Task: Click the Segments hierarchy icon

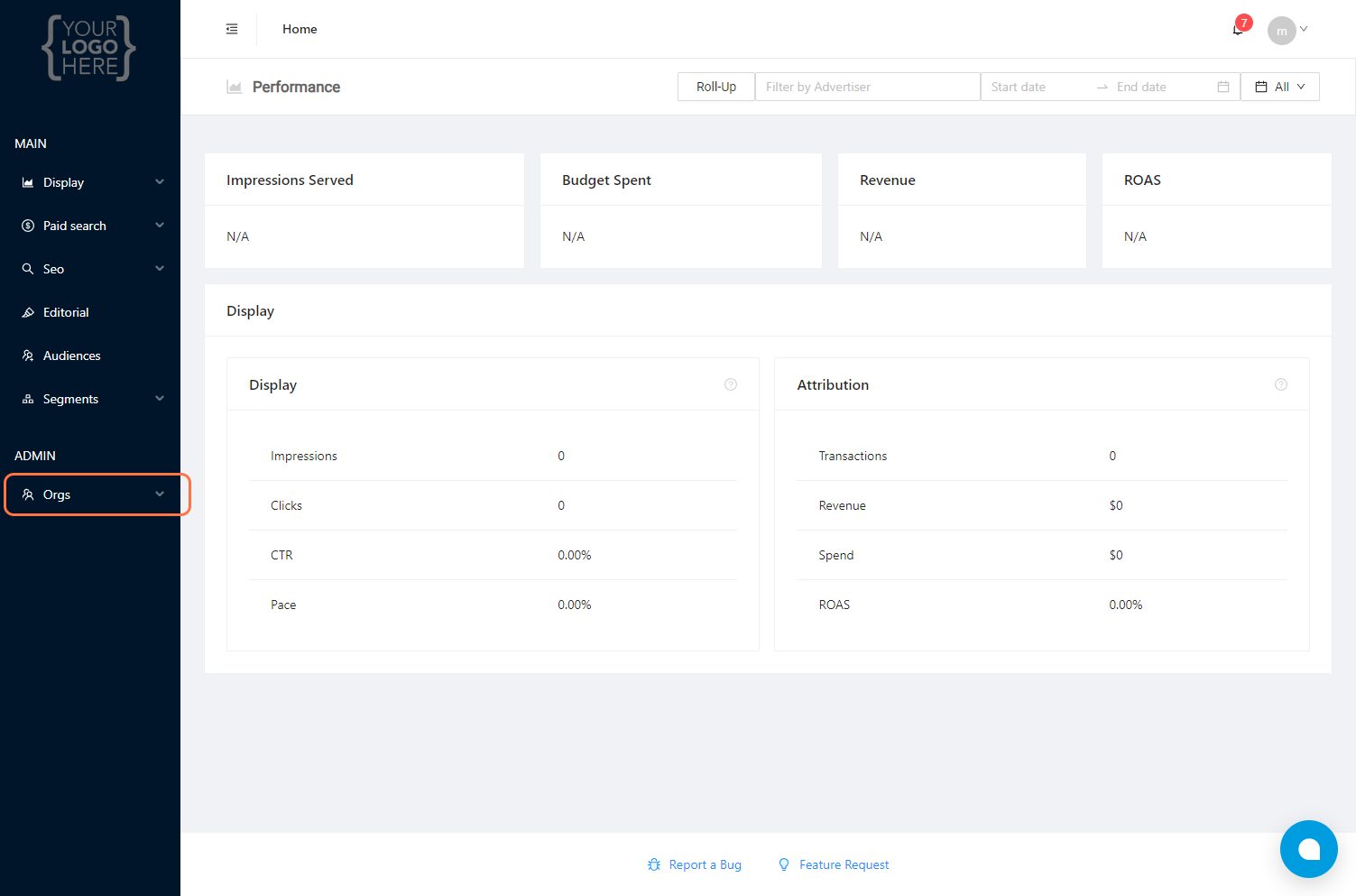Action: click(28, 399)
